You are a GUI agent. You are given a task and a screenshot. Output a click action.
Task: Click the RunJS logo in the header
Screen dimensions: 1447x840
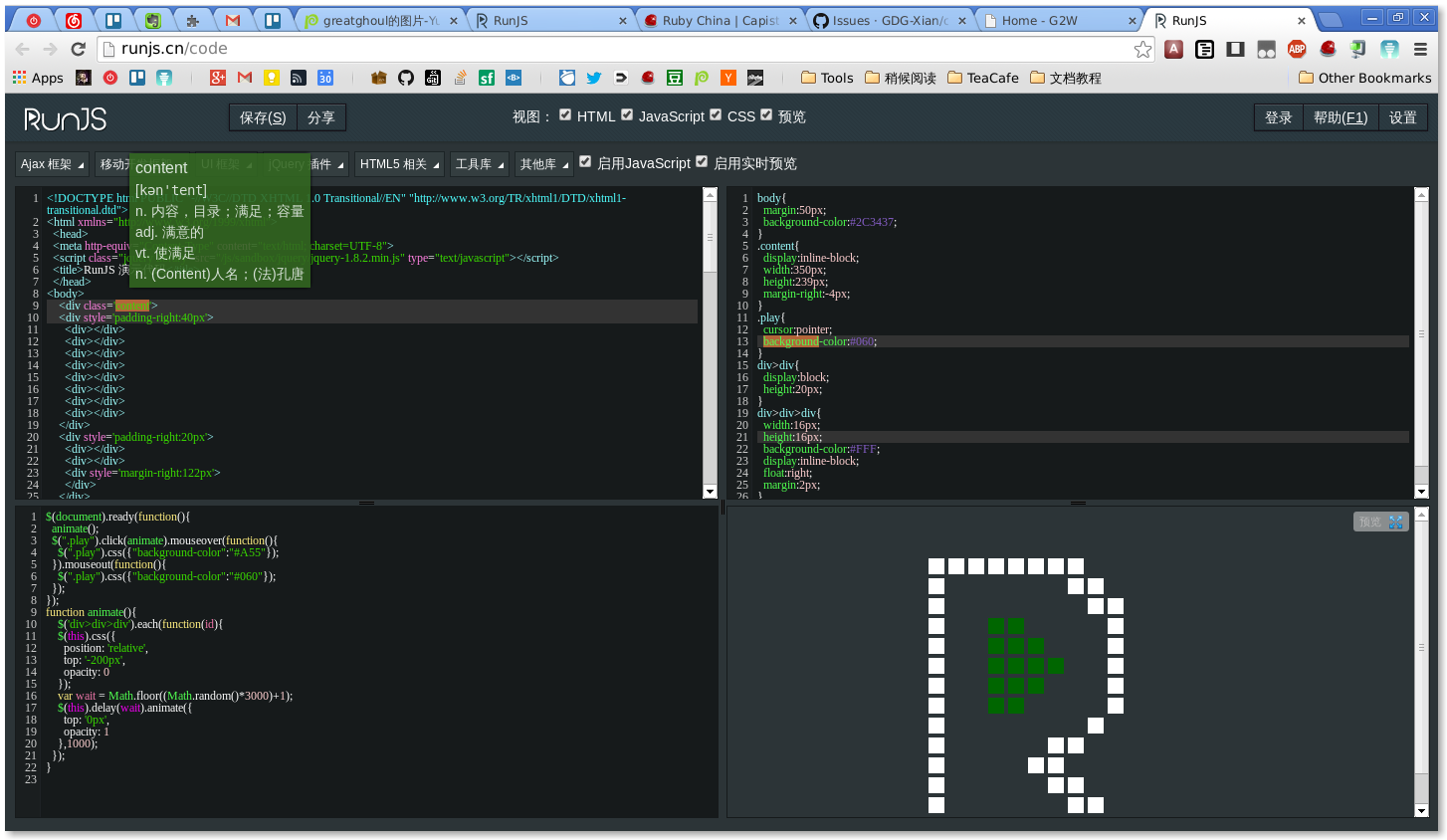click(x=66, y=119)
